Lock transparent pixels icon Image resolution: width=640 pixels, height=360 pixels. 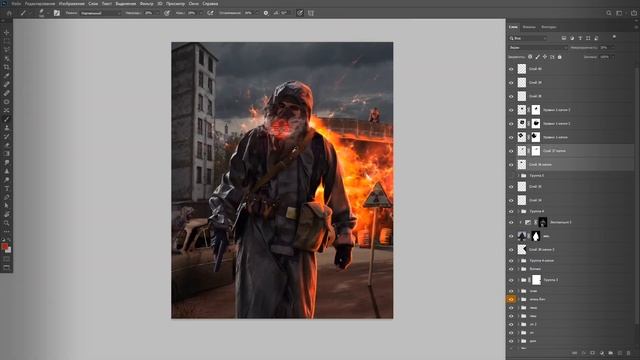[x=530, y=57]
